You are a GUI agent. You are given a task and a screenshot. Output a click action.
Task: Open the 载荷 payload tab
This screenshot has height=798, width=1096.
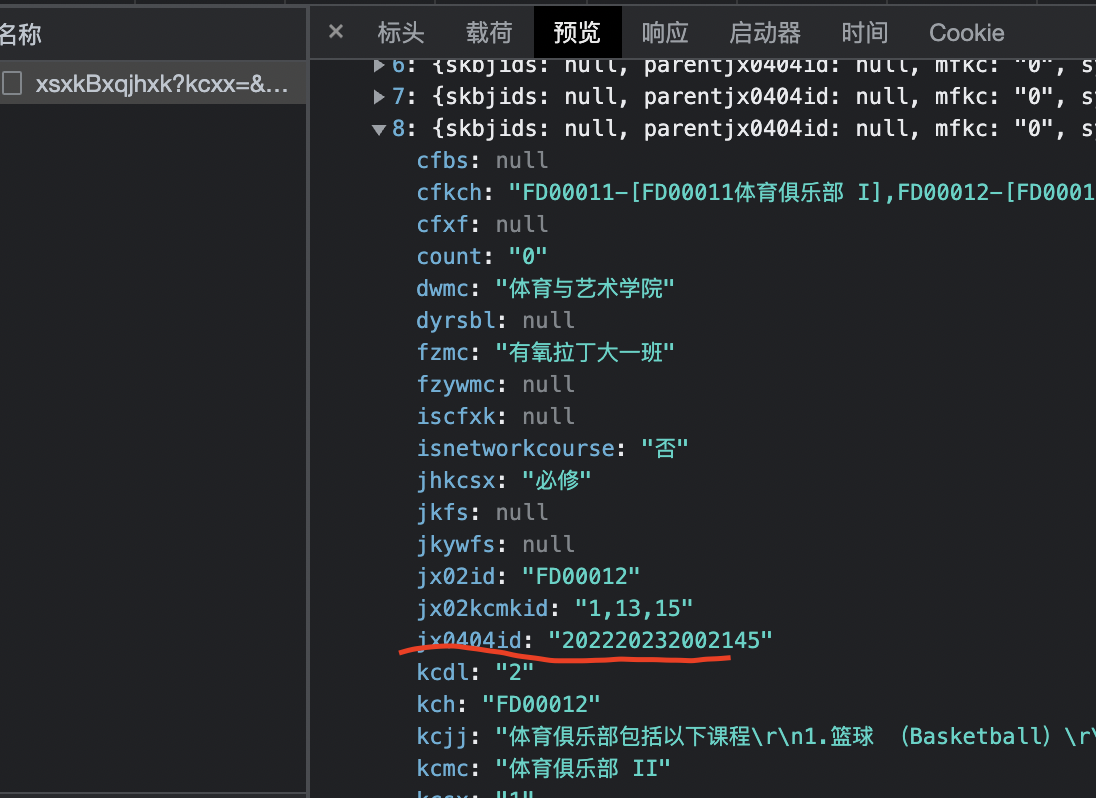coord(489,32)
